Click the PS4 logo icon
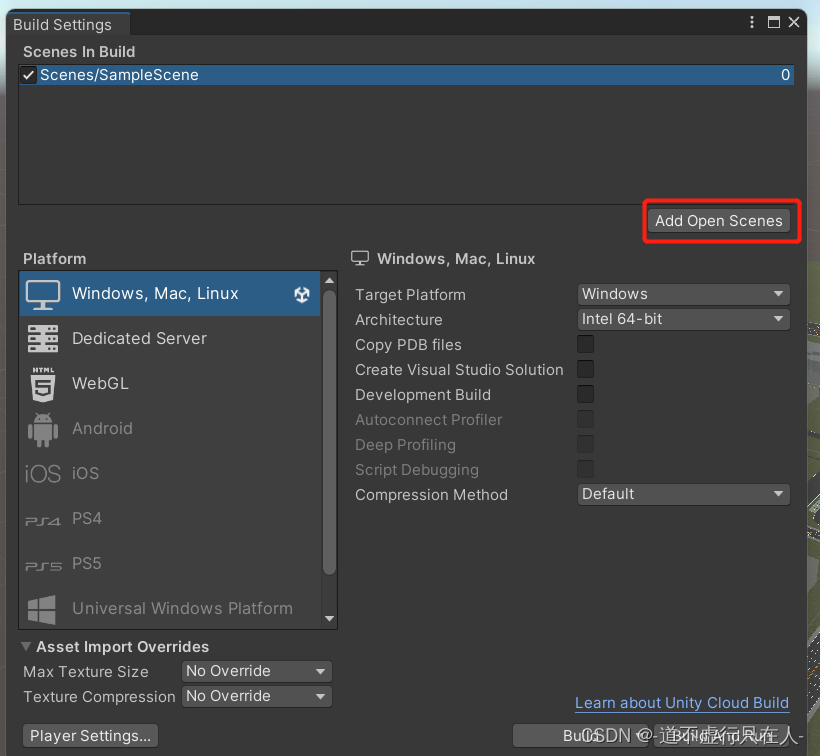This screenshot has height=756, width=820. click(43, 521)
